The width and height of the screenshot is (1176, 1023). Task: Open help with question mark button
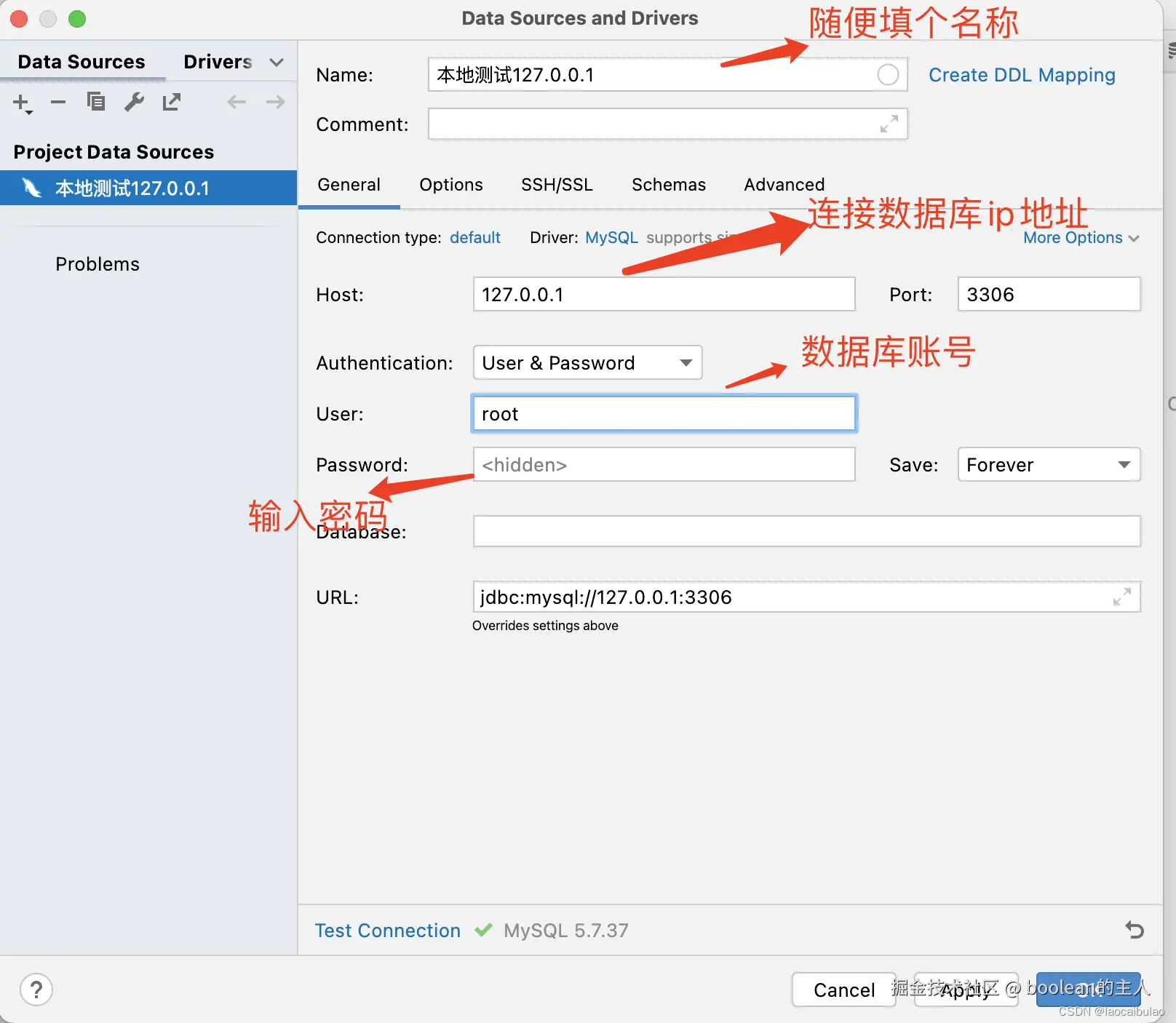point(36,990)
